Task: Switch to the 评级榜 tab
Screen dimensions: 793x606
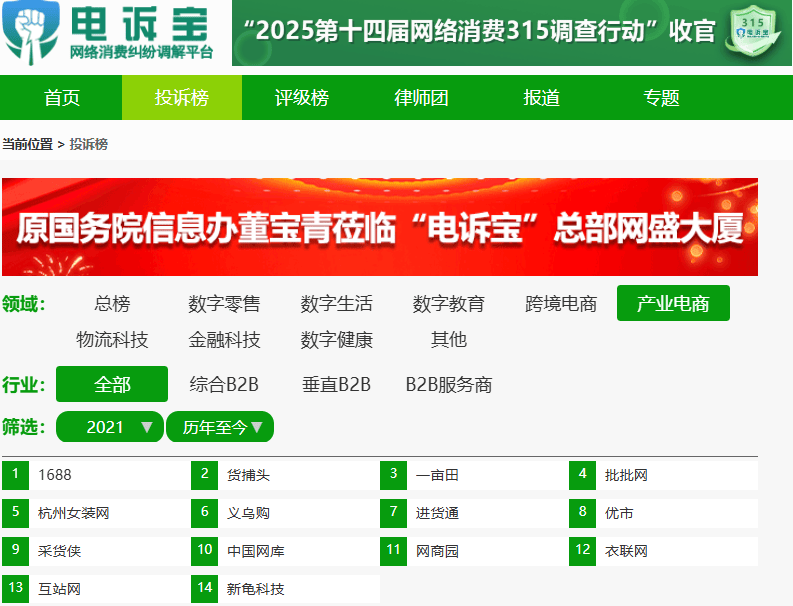Action: pyautogui.click(x=302, y=98)
